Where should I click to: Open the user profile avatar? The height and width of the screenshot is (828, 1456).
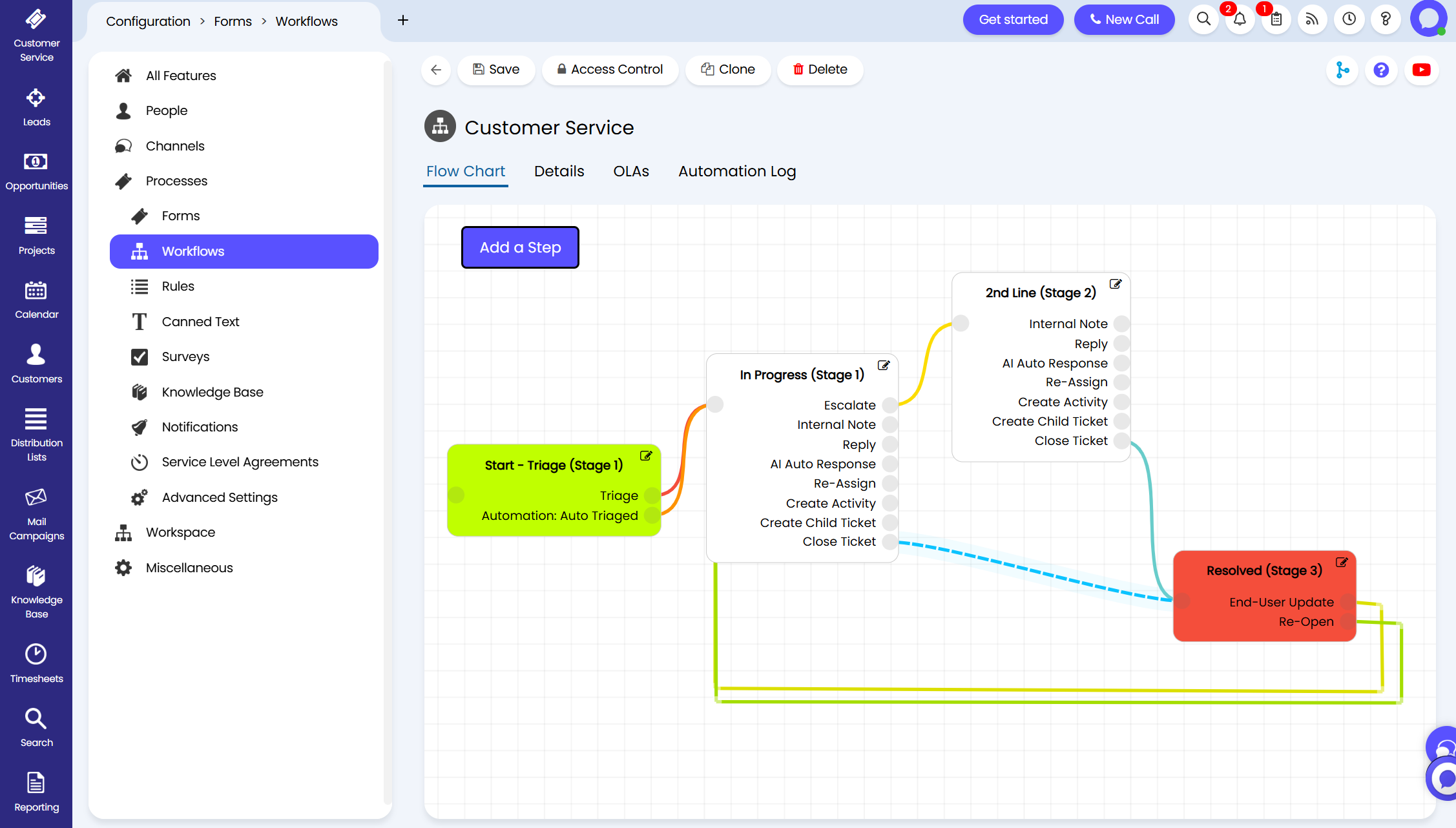1428,19
